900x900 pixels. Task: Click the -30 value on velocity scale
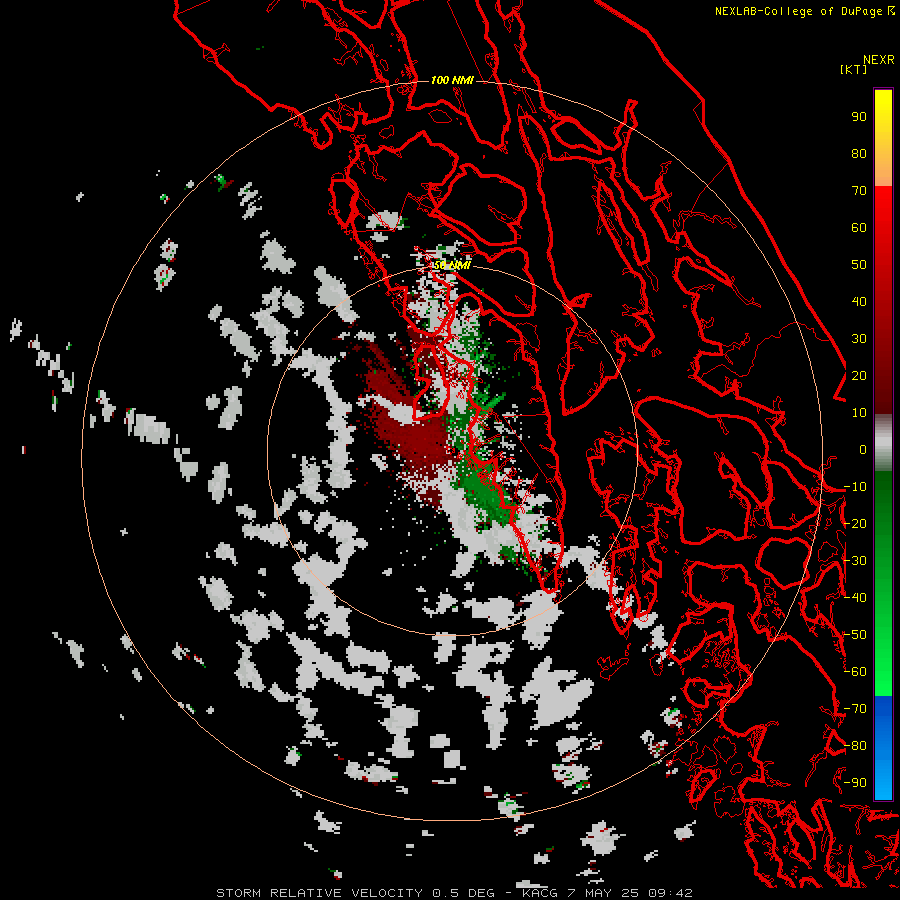855,561
